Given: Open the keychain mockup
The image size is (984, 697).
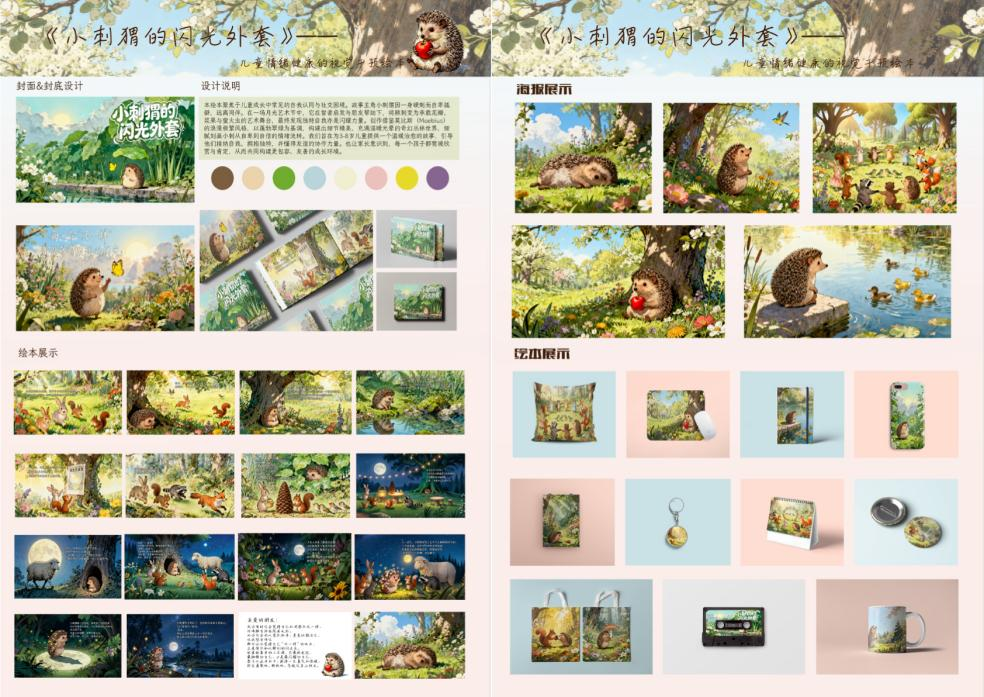Looking at the screenshot, I should pyautogui.click(x=677, y=521).
